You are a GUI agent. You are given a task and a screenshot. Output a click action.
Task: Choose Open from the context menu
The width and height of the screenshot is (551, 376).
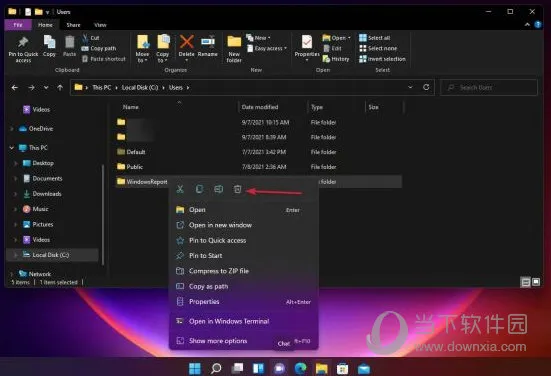(244, 210)
